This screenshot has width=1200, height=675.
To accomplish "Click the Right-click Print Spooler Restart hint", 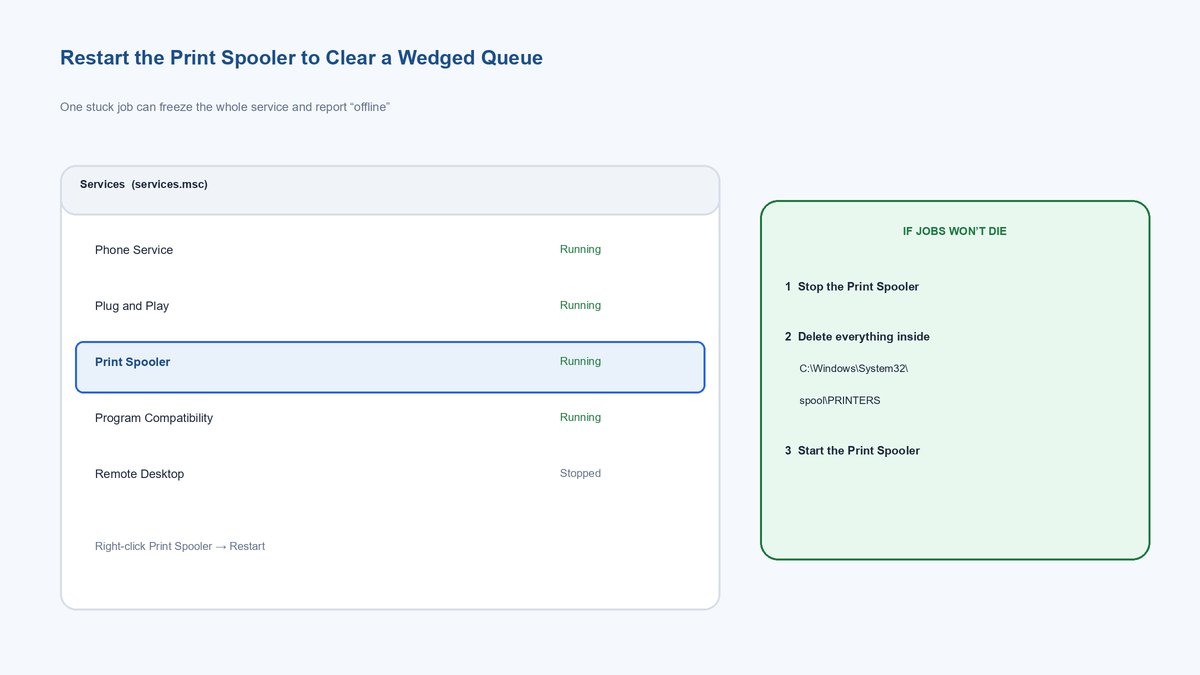I will (180, 546).
